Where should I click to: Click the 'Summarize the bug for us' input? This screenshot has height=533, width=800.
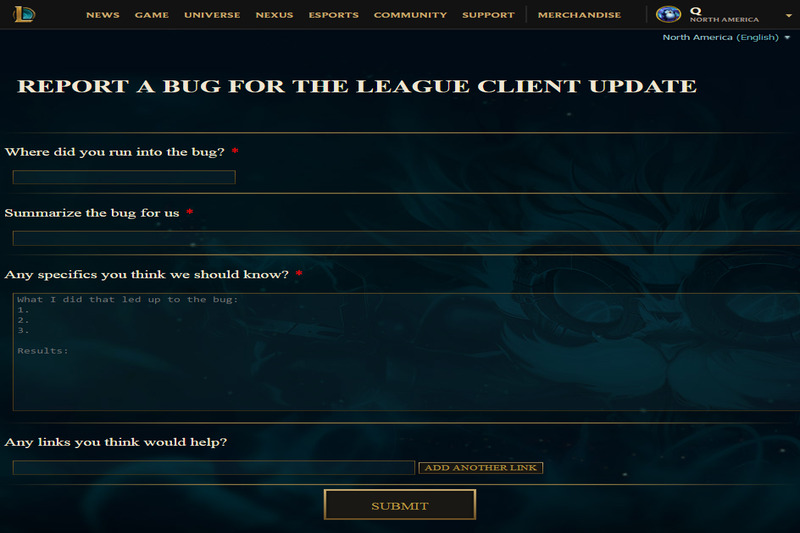tap(406, 238)
